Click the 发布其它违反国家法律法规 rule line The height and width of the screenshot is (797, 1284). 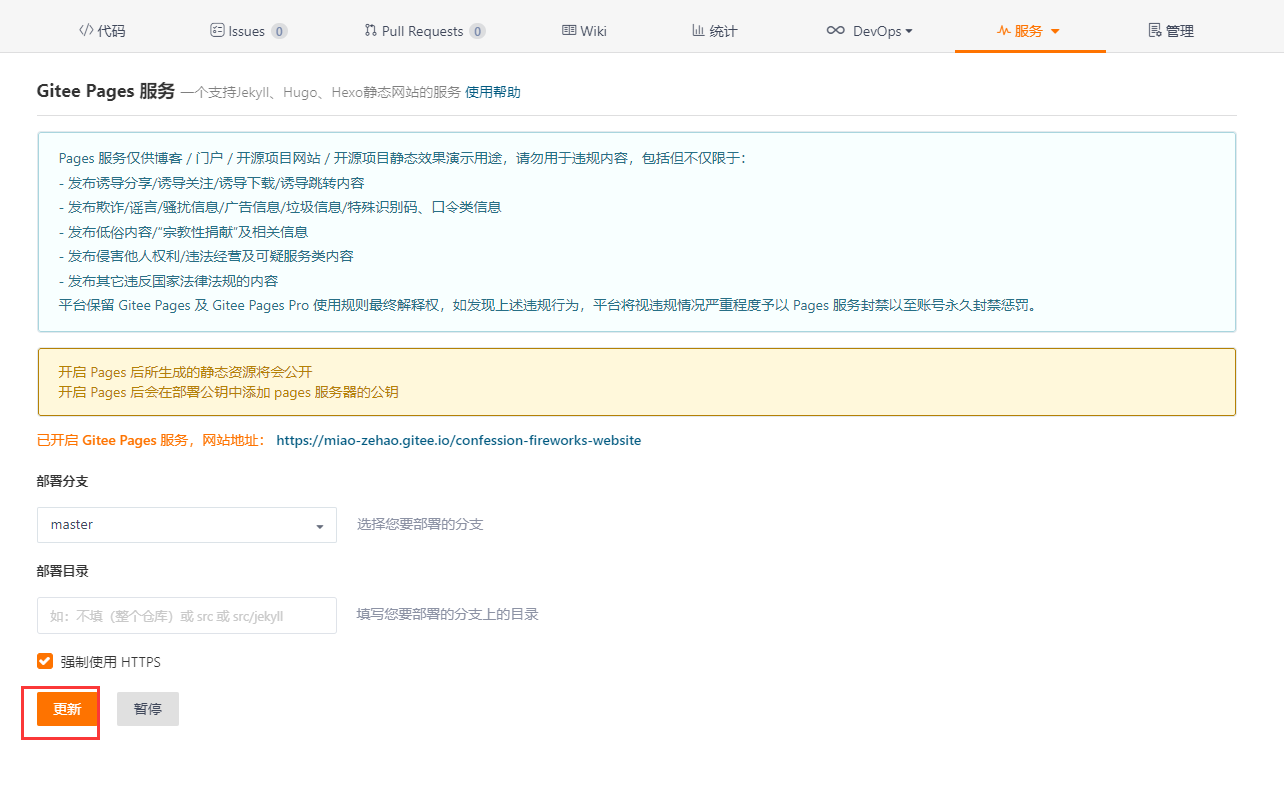tap(168, 281)
